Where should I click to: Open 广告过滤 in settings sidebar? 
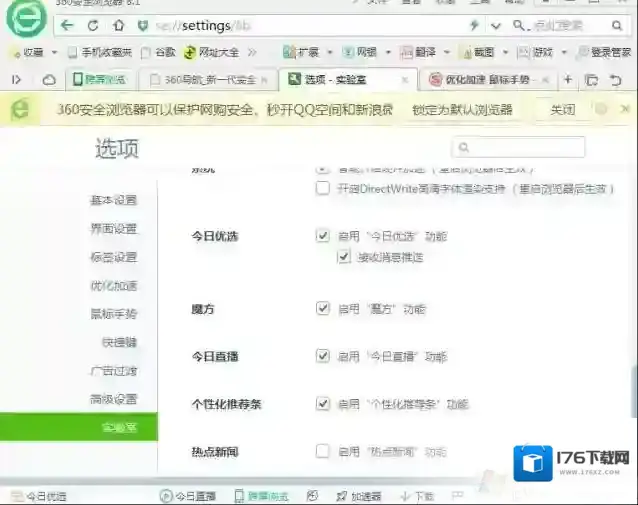click(x=114, y=371)
